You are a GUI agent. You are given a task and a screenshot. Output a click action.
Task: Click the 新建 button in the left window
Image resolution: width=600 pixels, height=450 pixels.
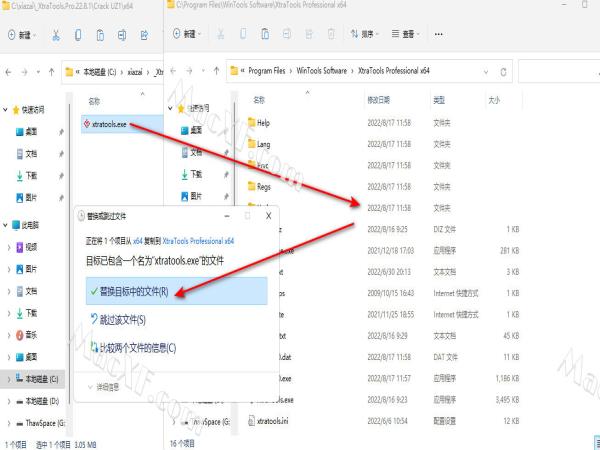(21, 35)
